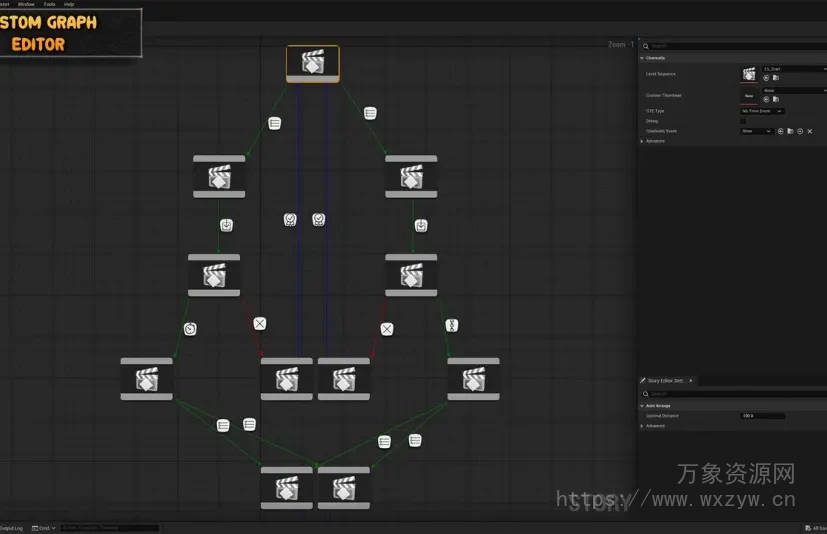This screenshot has width=827, height=534.
Task: Click the Custom Thumbnail browse folder icon
Action: [x=775, y=100]
